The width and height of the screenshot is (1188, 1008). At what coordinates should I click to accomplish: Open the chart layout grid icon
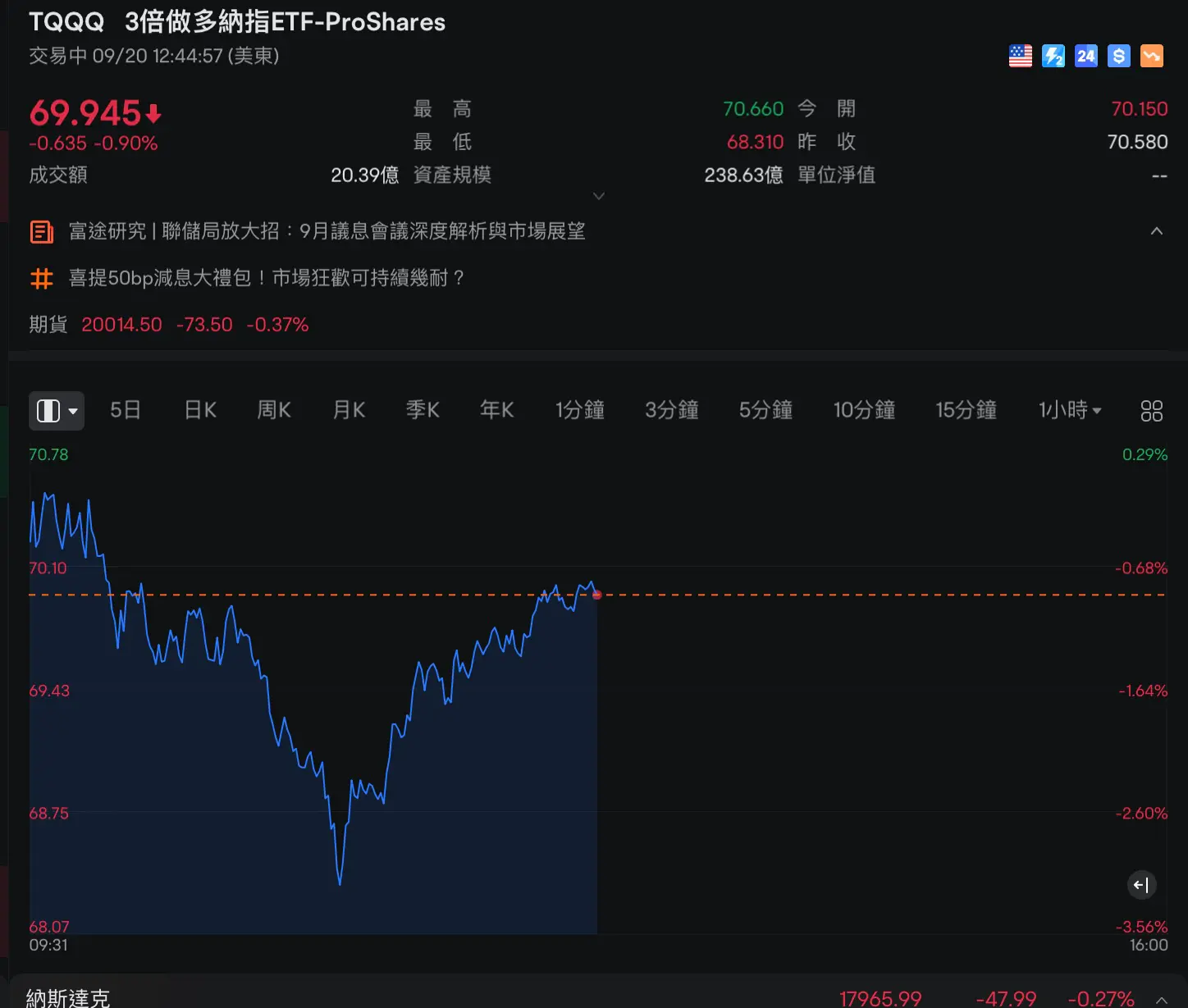[1151, 410]
